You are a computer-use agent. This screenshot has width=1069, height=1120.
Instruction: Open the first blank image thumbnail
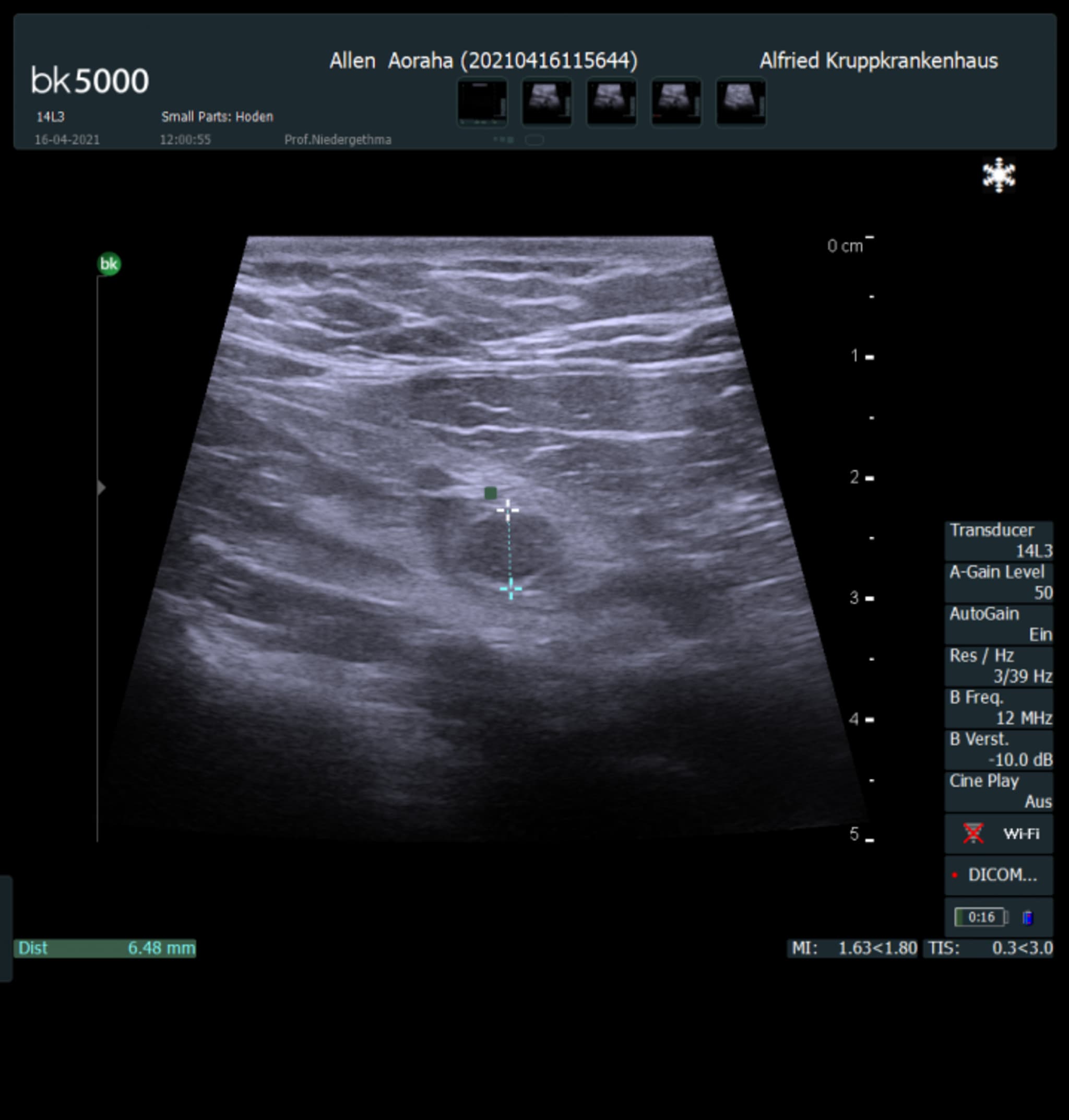482,102
